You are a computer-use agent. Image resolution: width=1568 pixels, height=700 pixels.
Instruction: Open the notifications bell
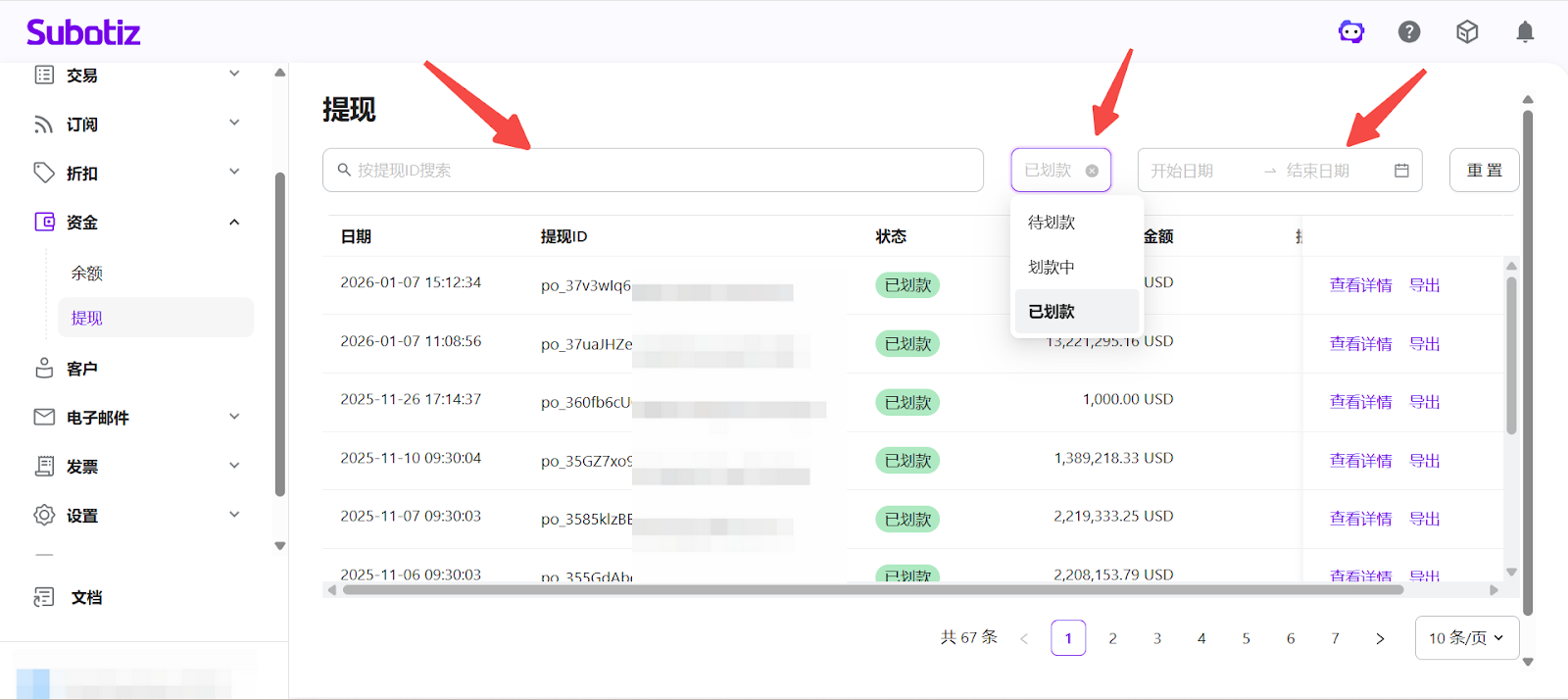[1525, 32]
